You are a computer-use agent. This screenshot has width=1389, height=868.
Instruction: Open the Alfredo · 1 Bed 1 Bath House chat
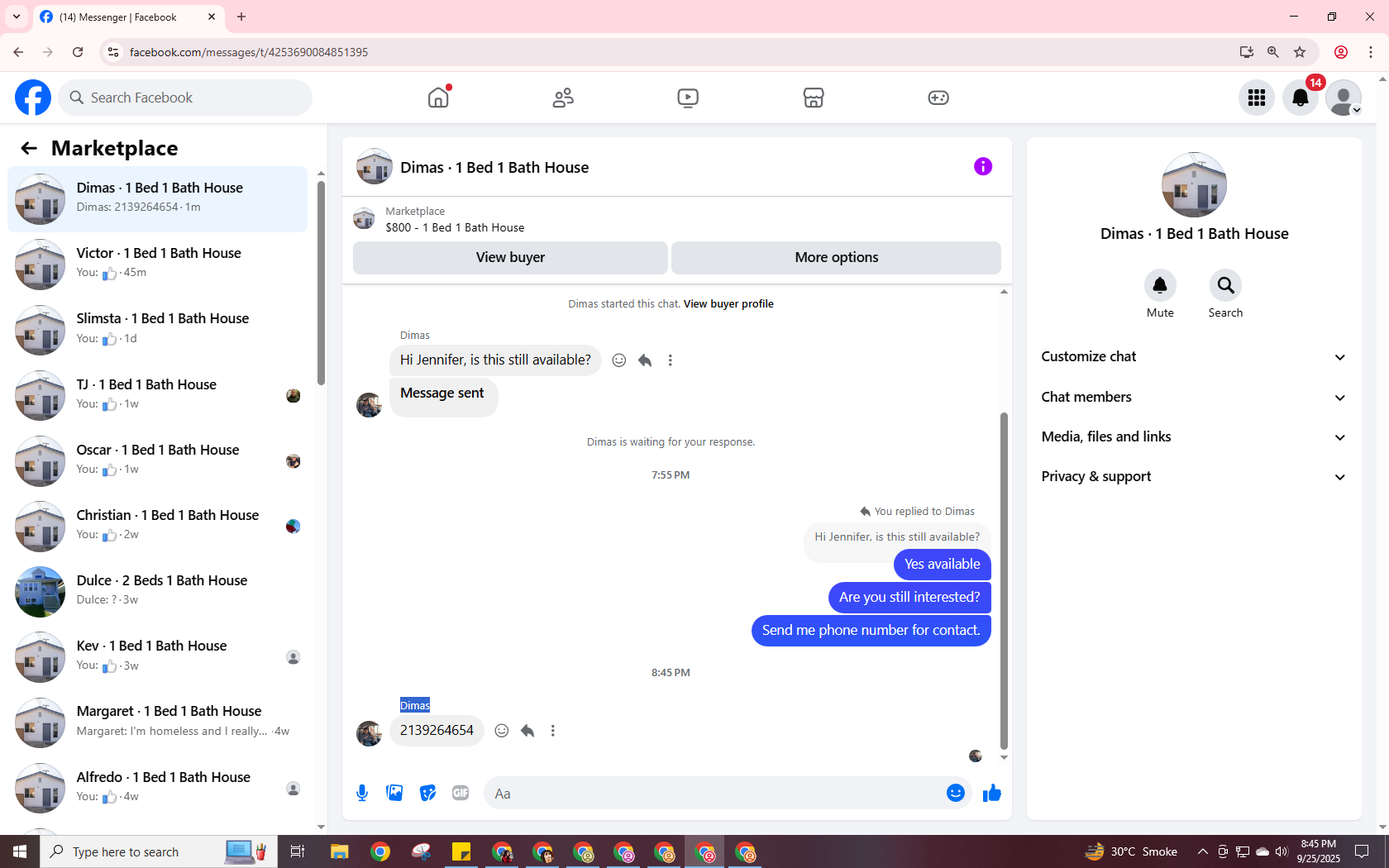(x=157, y=789)
